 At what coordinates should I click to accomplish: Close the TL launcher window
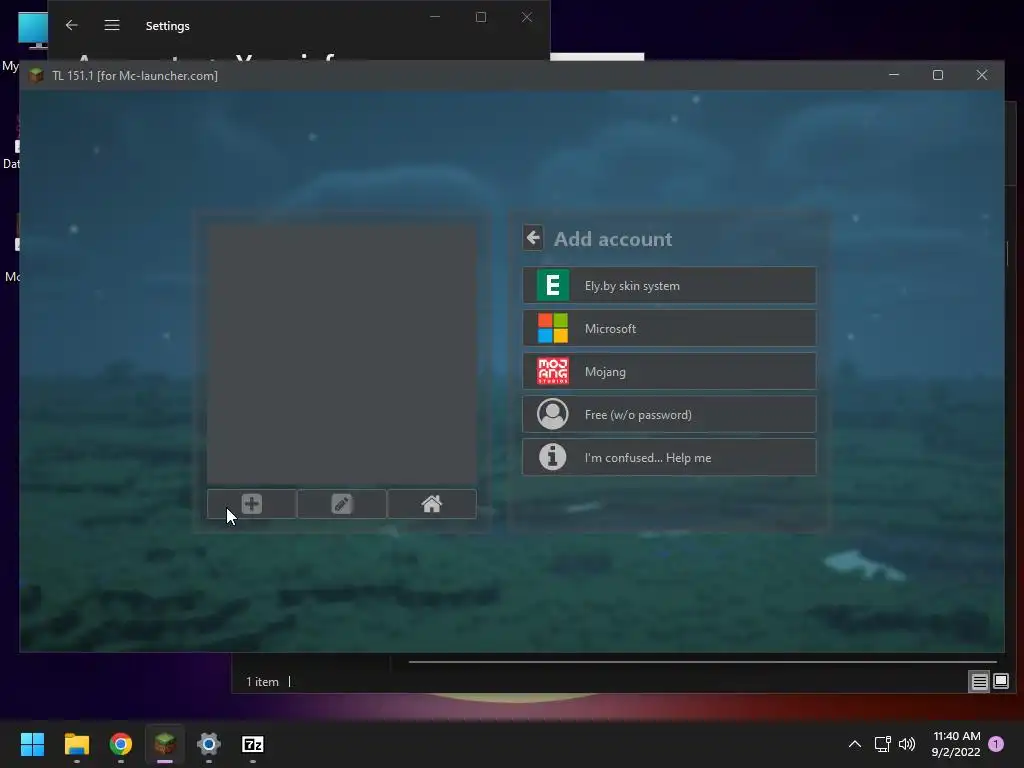(x=982, y=75)
